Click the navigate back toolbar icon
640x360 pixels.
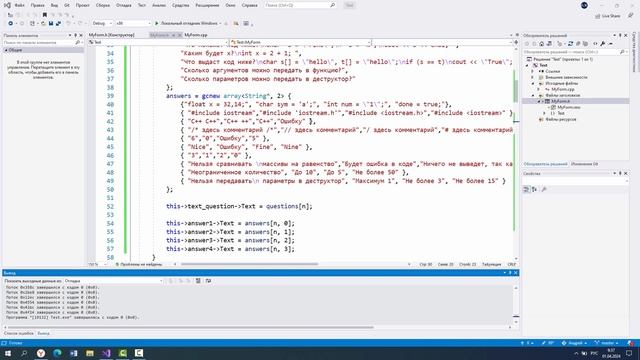click(x=11, y=23)
